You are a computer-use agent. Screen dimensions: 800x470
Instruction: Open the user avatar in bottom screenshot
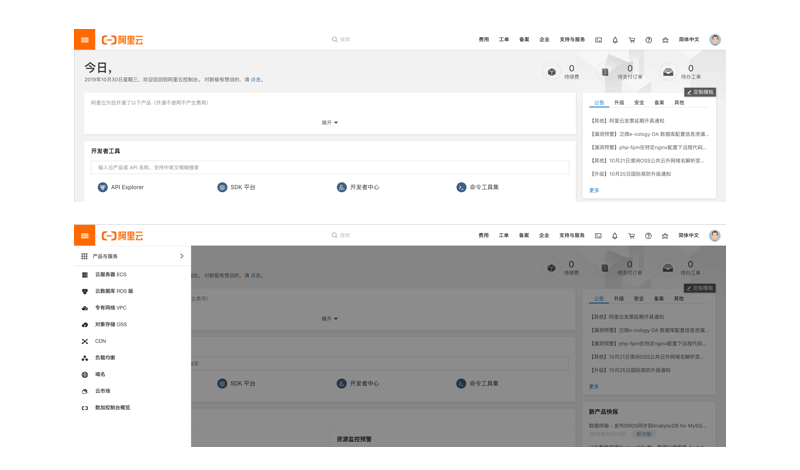click(715, 236)
